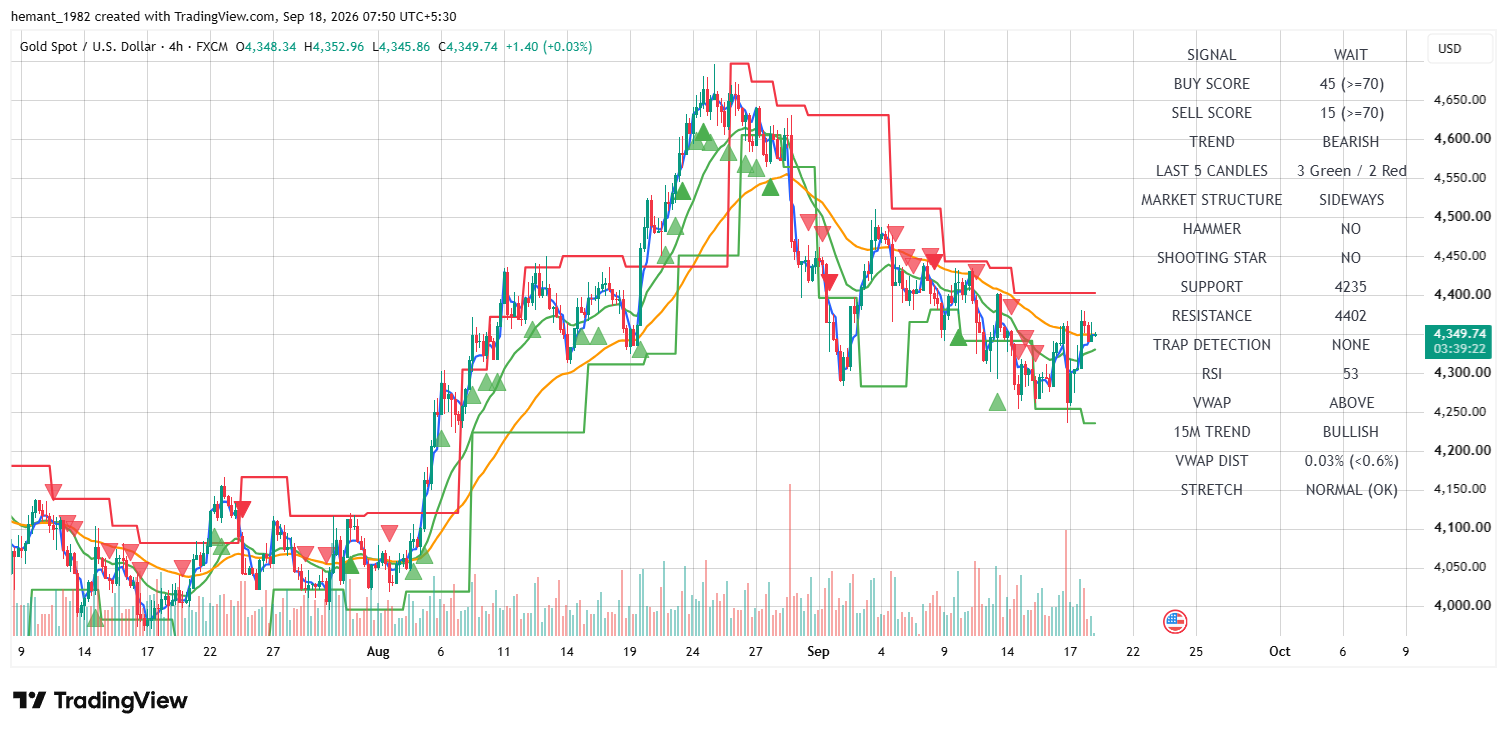Click the NO value in HAMMER row

pos(1351,229)
